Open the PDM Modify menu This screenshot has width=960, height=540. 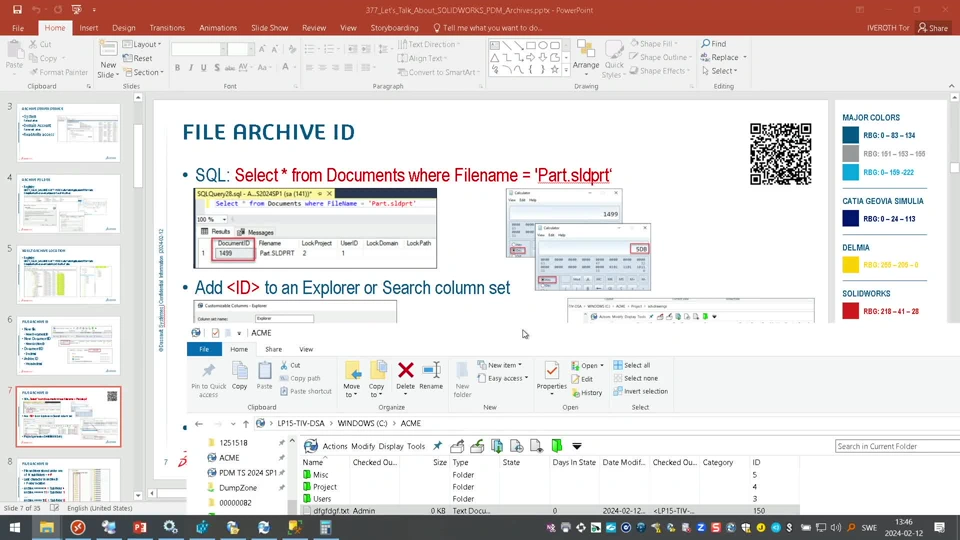click(x=363, y=446)
